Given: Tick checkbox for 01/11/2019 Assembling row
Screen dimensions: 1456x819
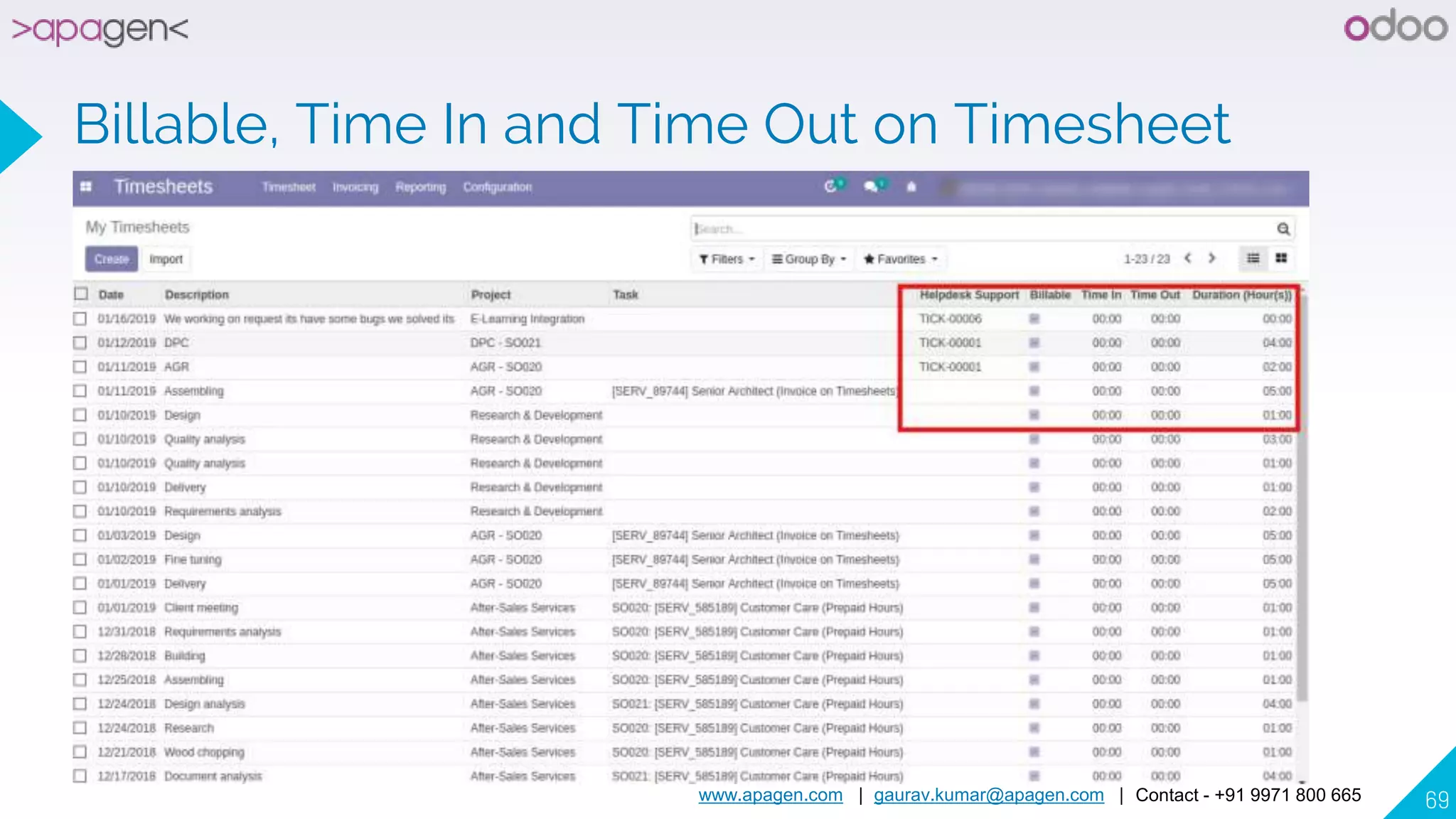Looking at the screenshot, I should 80,391.
